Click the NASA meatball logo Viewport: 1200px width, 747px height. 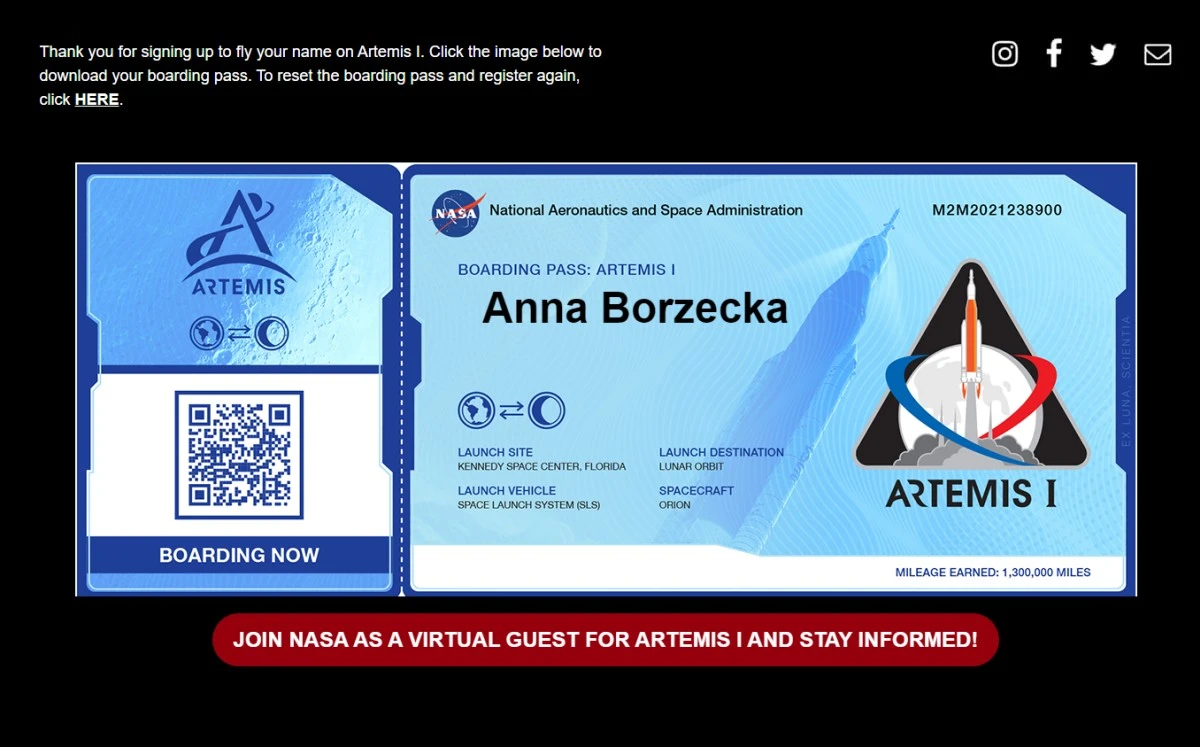(458, 213)
